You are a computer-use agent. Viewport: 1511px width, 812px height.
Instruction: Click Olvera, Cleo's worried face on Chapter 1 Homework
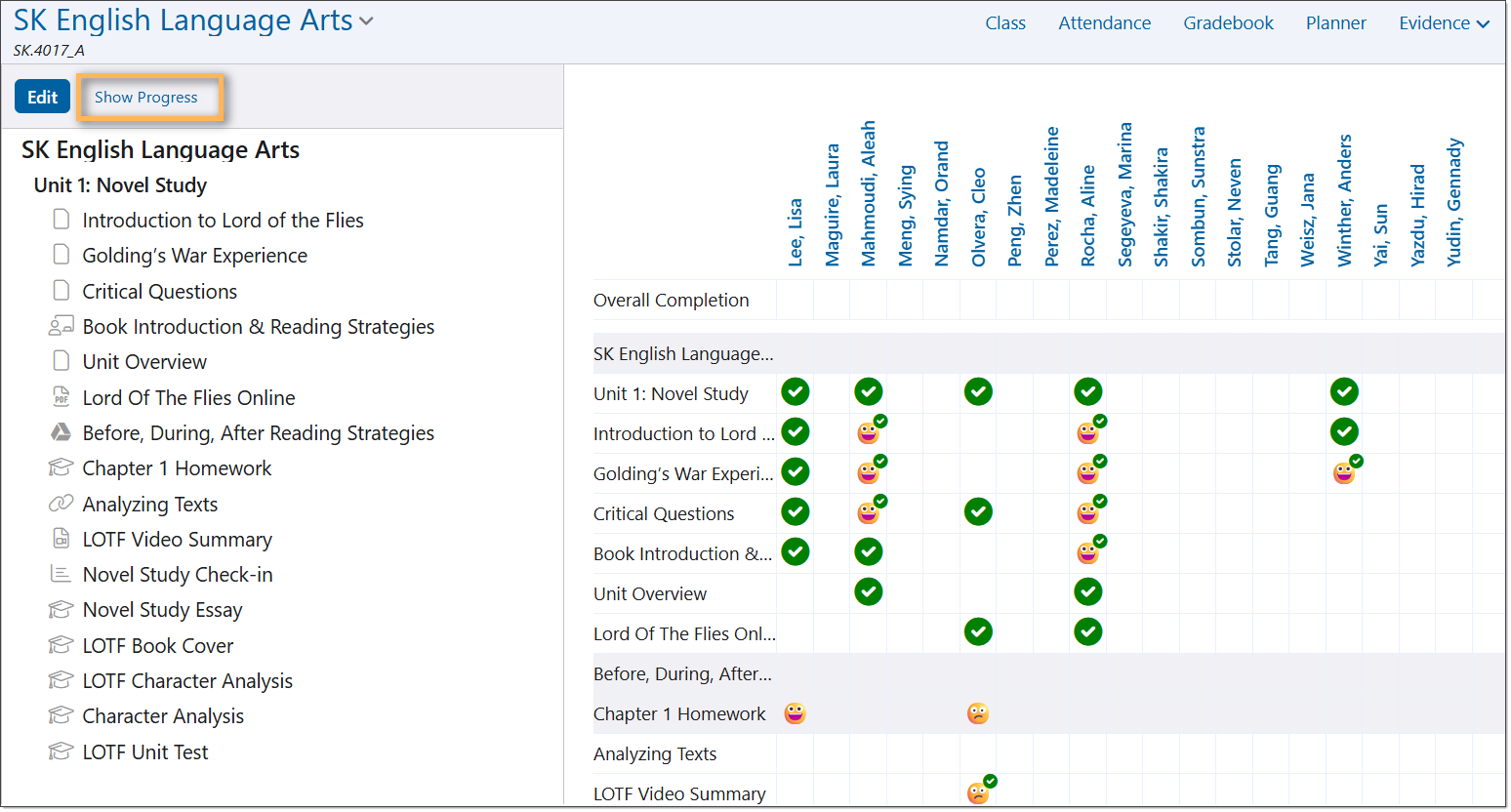(978, 713)
